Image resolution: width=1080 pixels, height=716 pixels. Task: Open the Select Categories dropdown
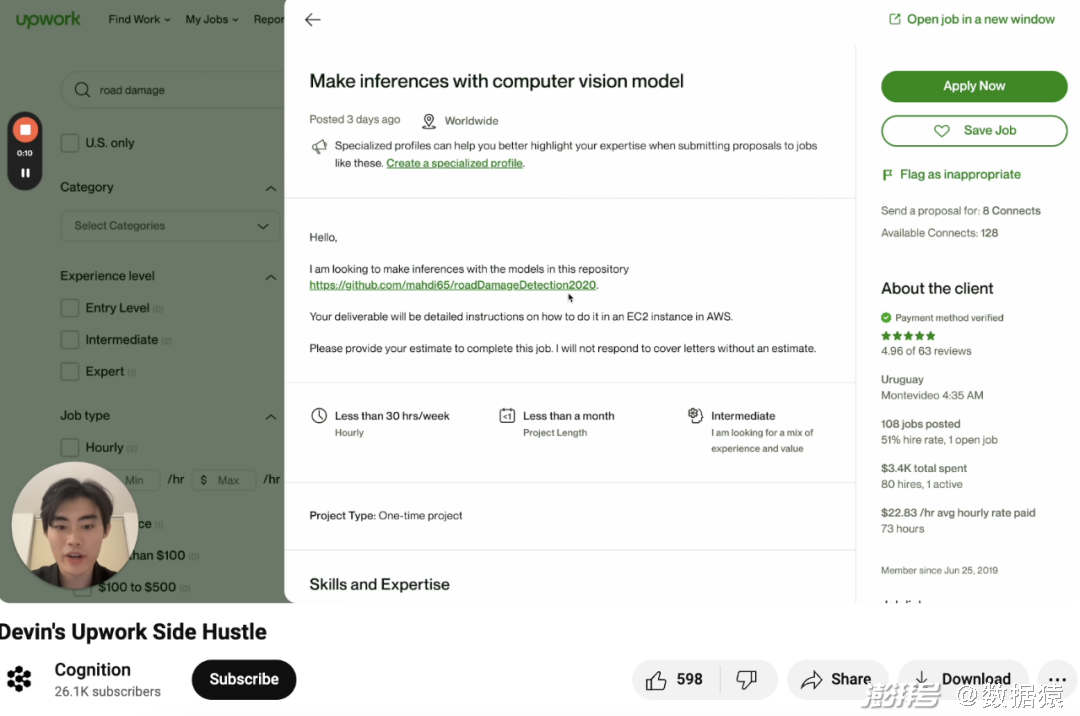pyautogui.click(x=170, y=226)
